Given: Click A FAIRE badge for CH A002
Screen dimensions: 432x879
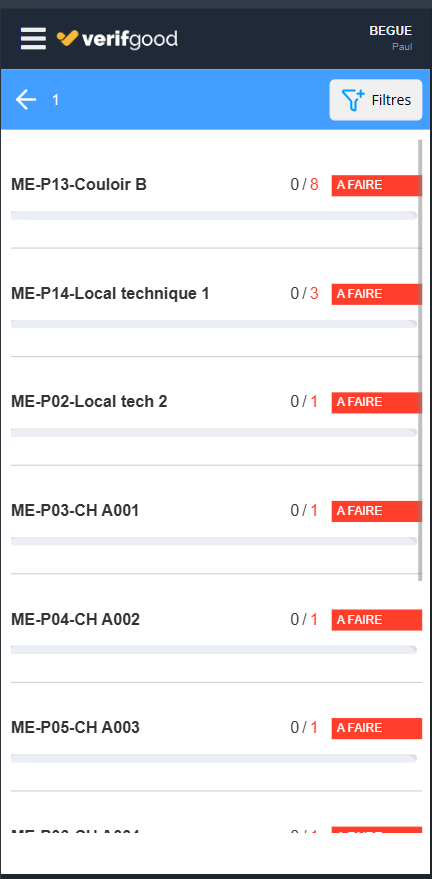Looking at the screenshot, I should tap(377, 620).
